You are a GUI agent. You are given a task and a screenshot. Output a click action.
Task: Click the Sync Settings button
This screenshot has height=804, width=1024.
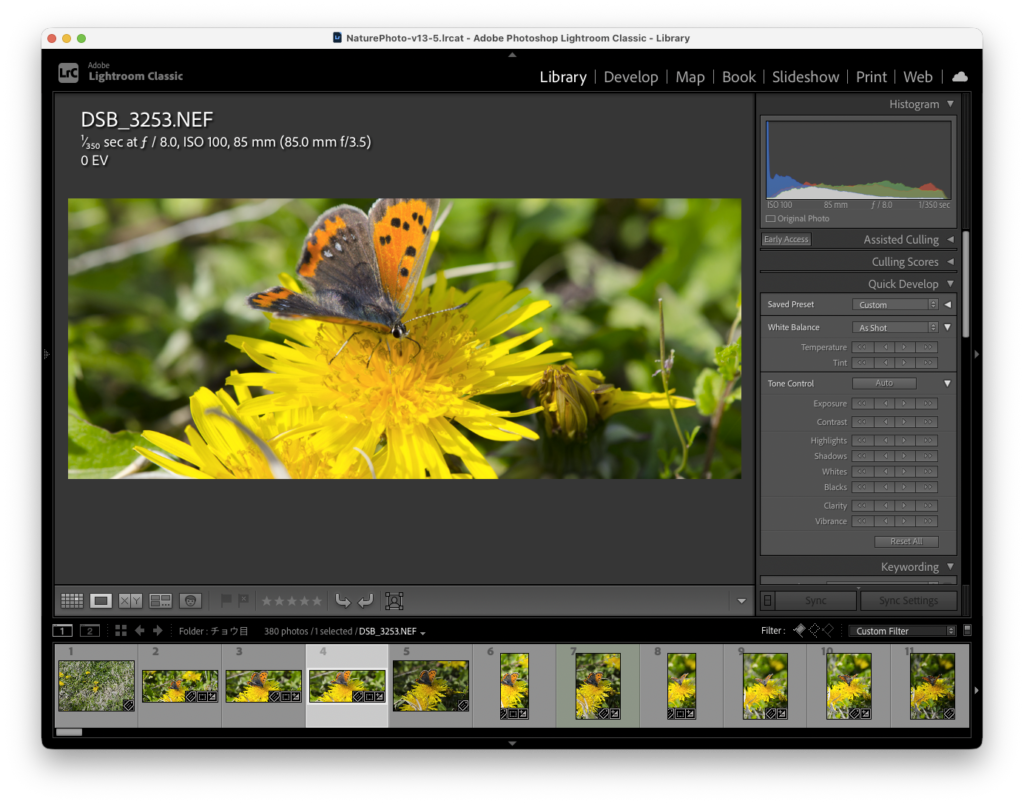tap(908, 600)
